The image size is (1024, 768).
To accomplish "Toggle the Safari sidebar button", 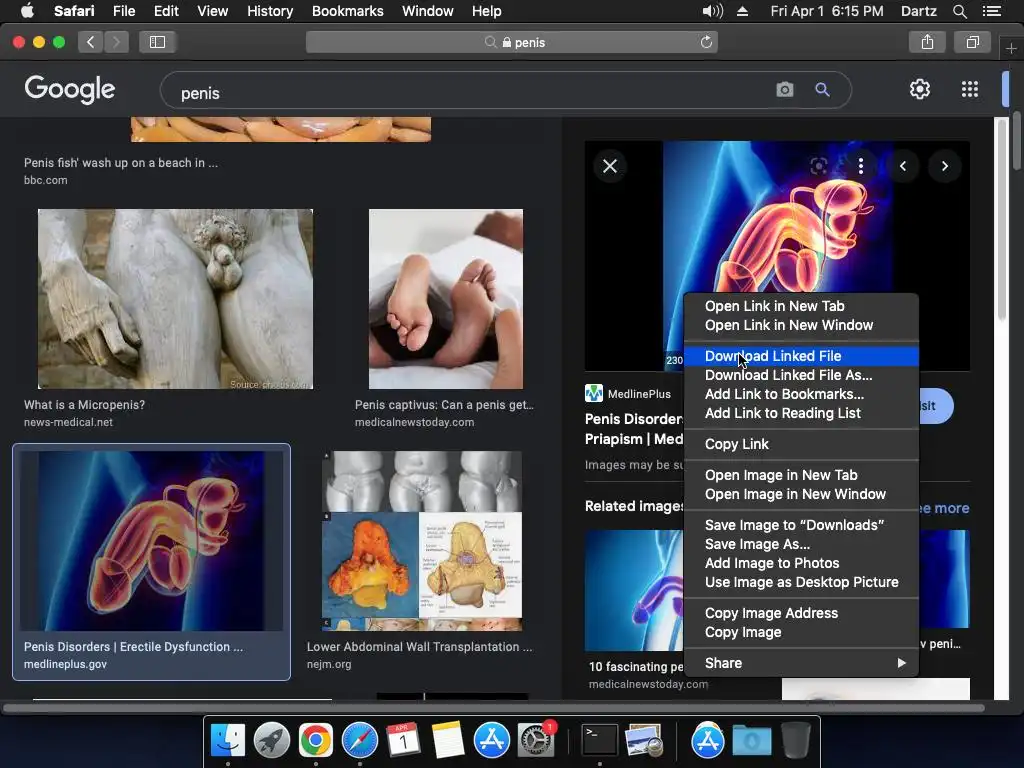I will (x=157, y=42).
